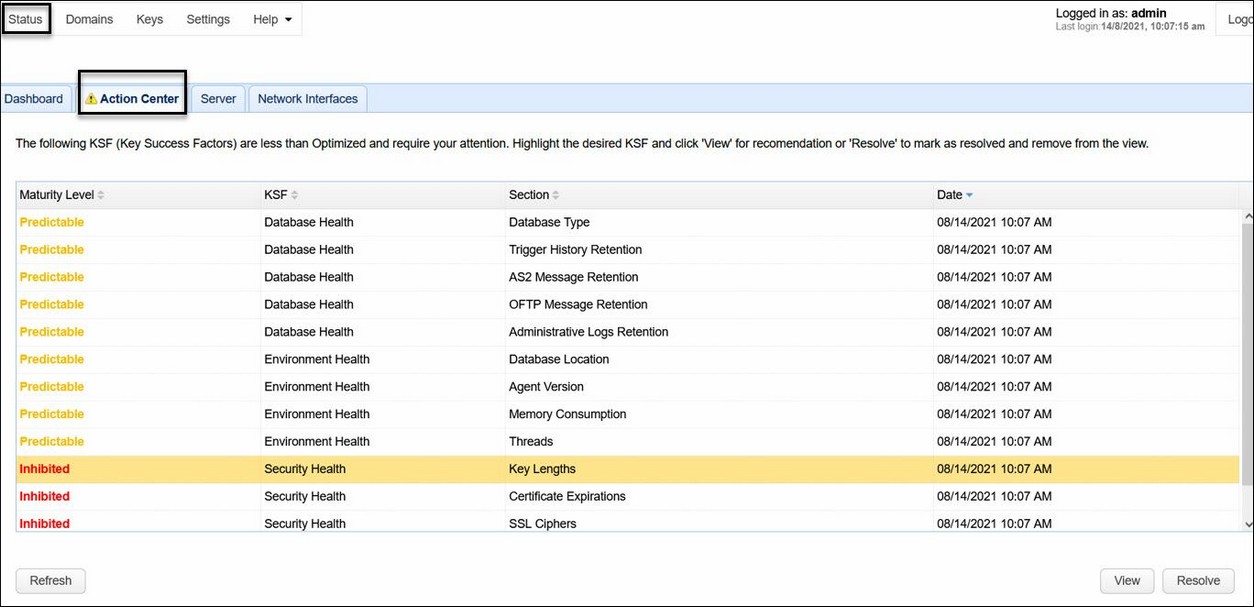Click Environment Health in the Threads row
The image size is (1254, 607).
pyautogui.click(x=317, y=441)
